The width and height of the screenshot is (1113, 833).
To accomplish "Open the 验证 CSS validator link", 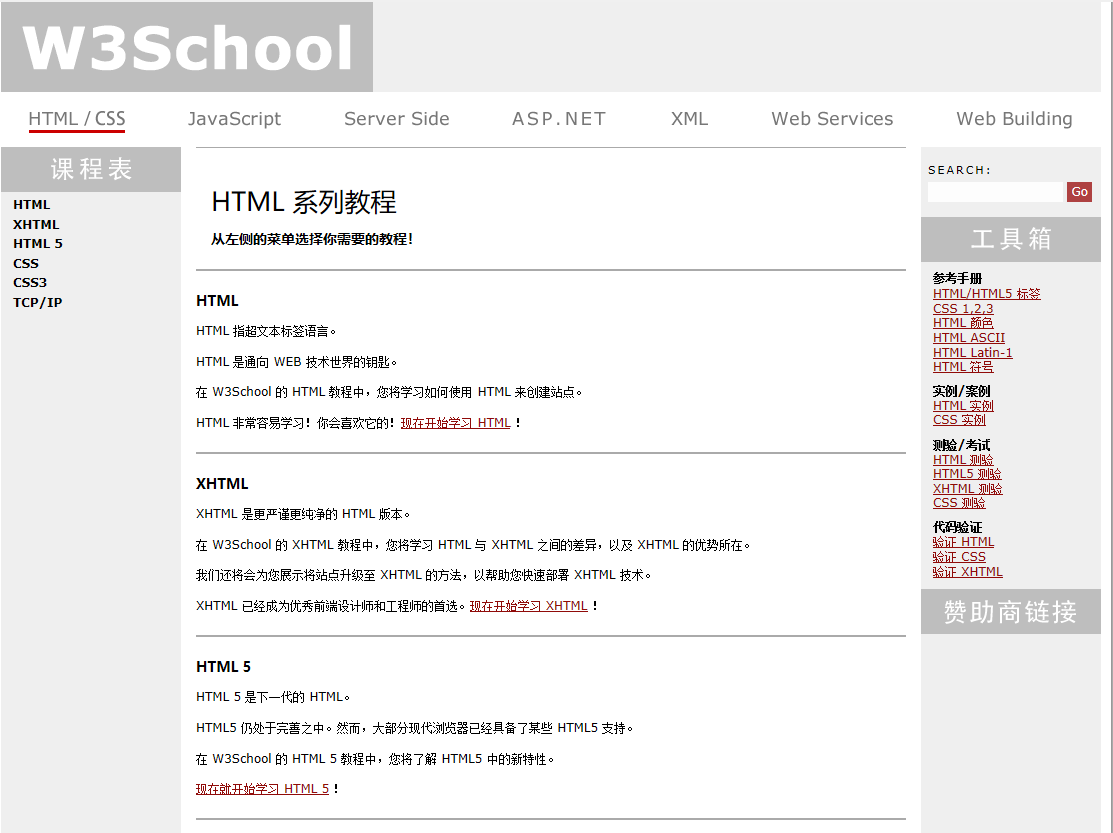I will [x=959, y=557].
